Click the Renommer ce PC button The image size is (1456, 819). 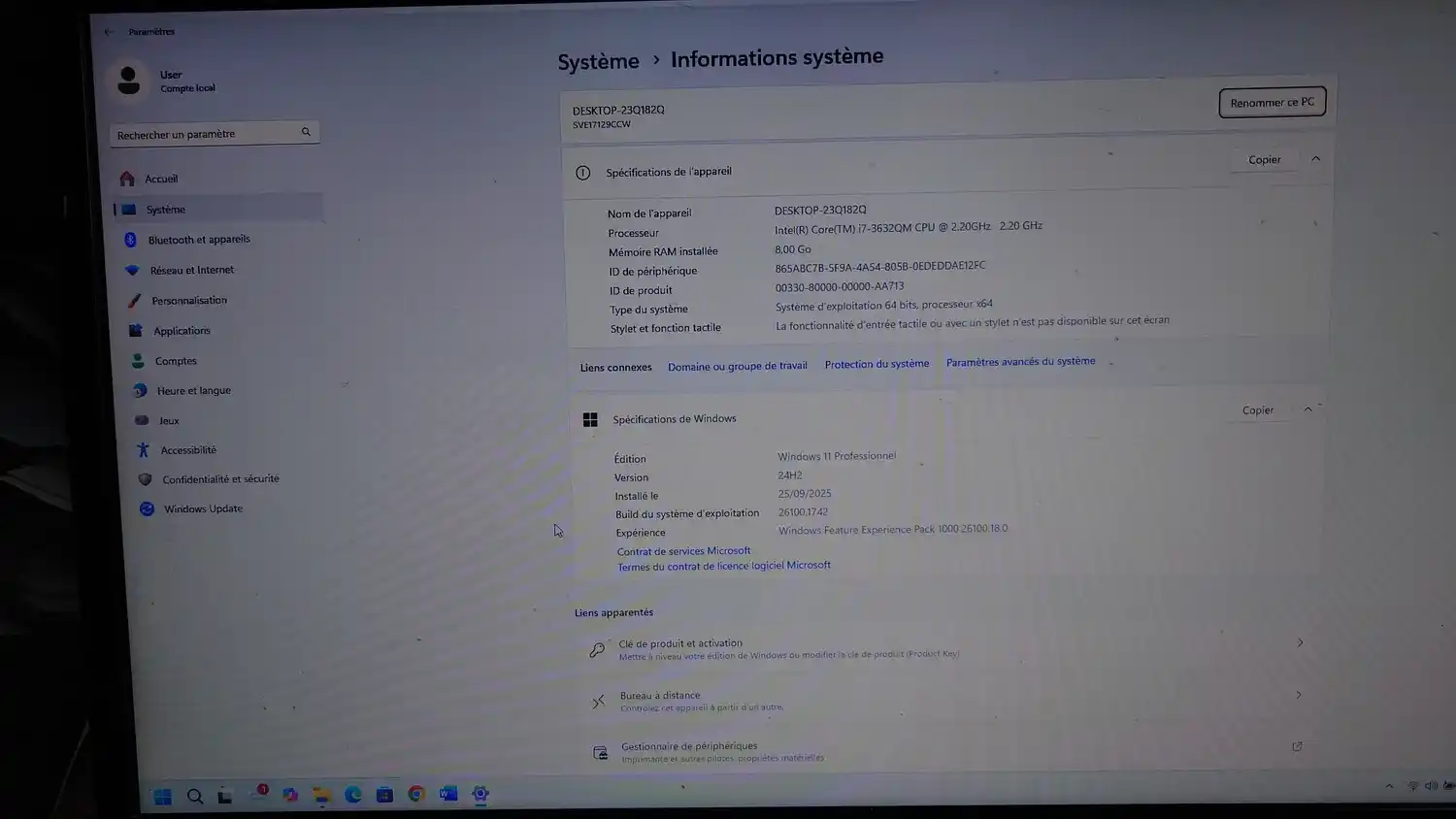click(1272, 103)
